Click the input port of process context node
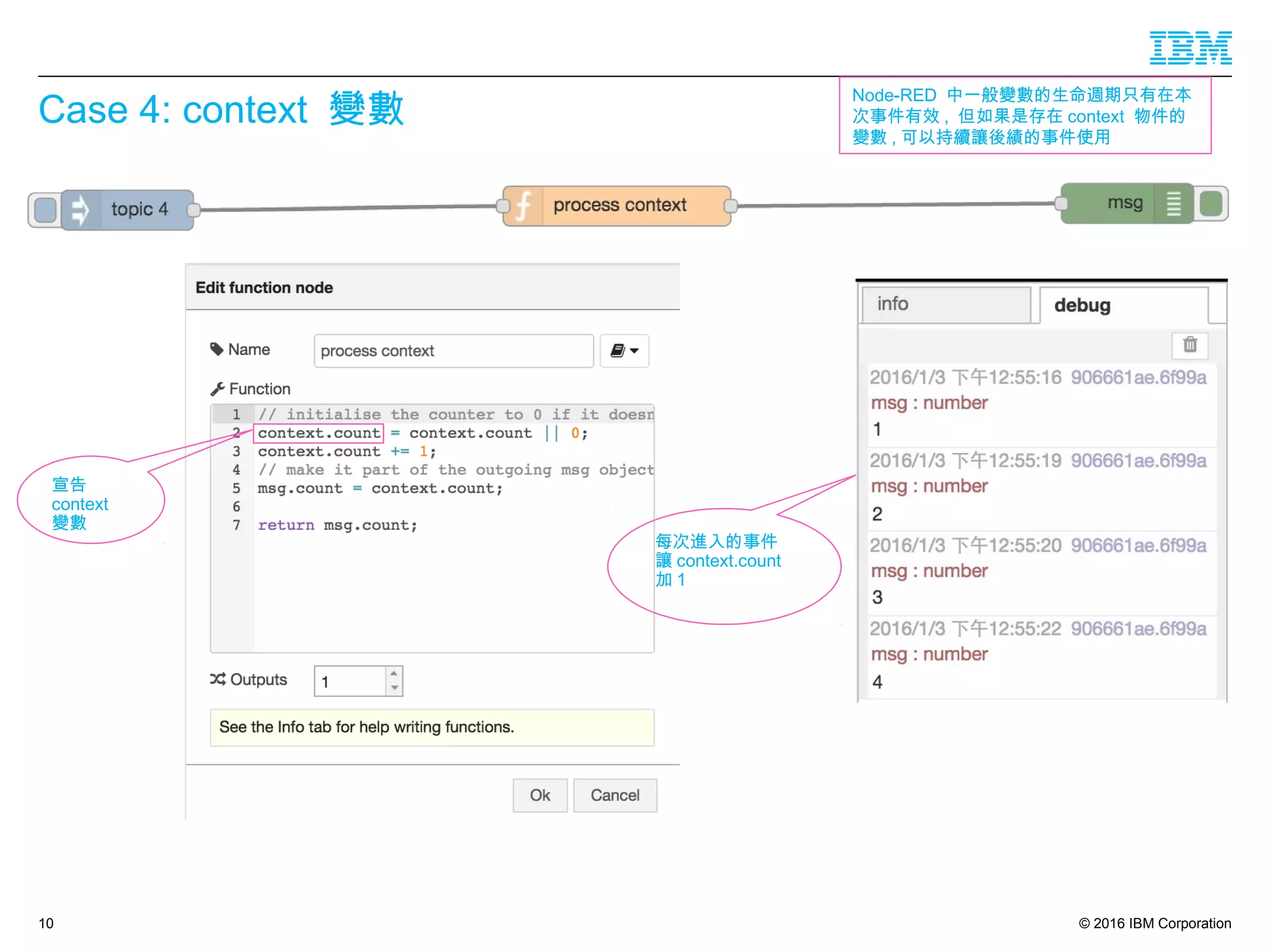Screen dimensions: 1270x952 point(504,206)
